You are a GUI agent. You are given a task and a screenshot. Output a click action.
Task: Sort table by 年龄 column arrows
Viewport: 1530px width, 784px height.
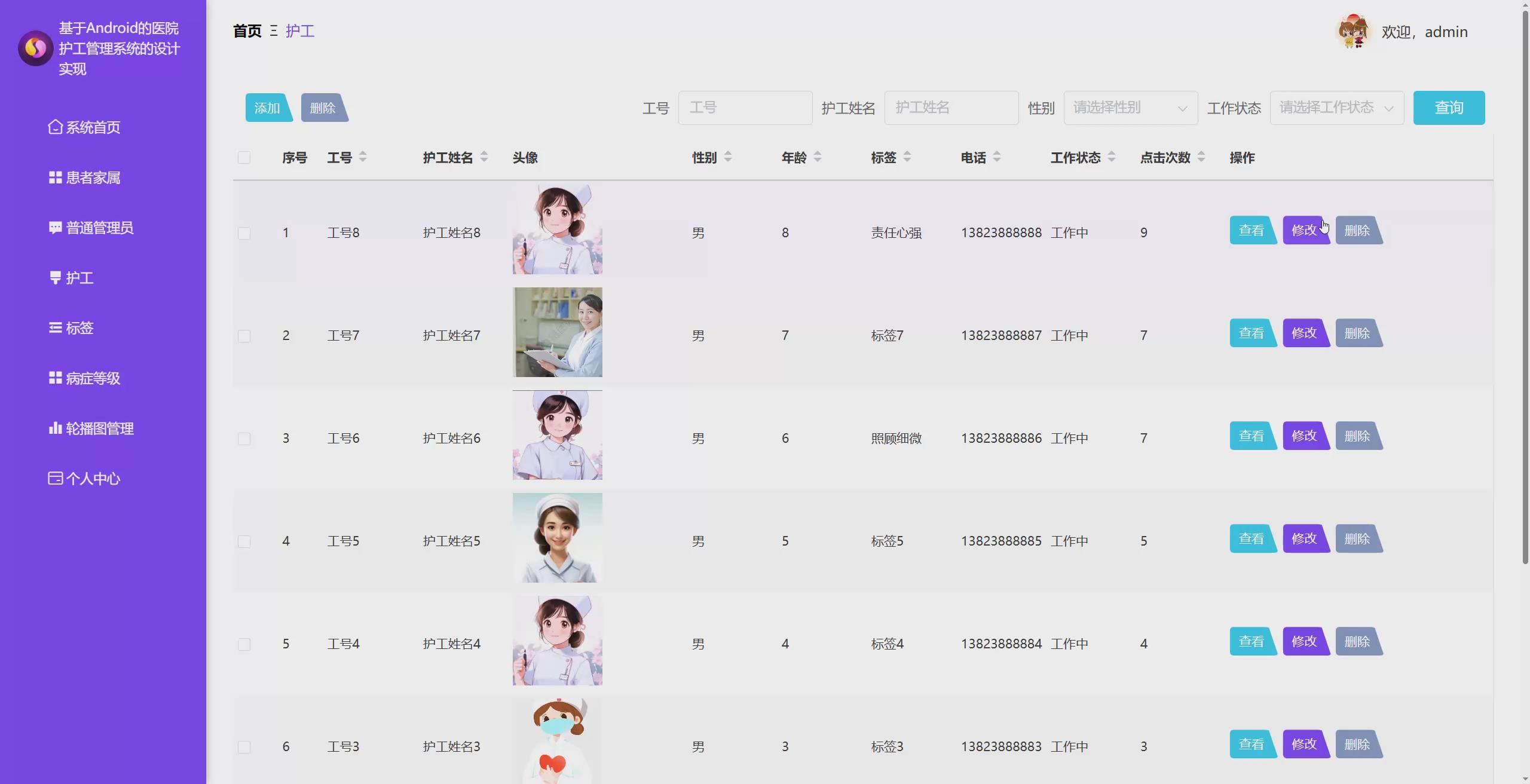pos(818,157)
